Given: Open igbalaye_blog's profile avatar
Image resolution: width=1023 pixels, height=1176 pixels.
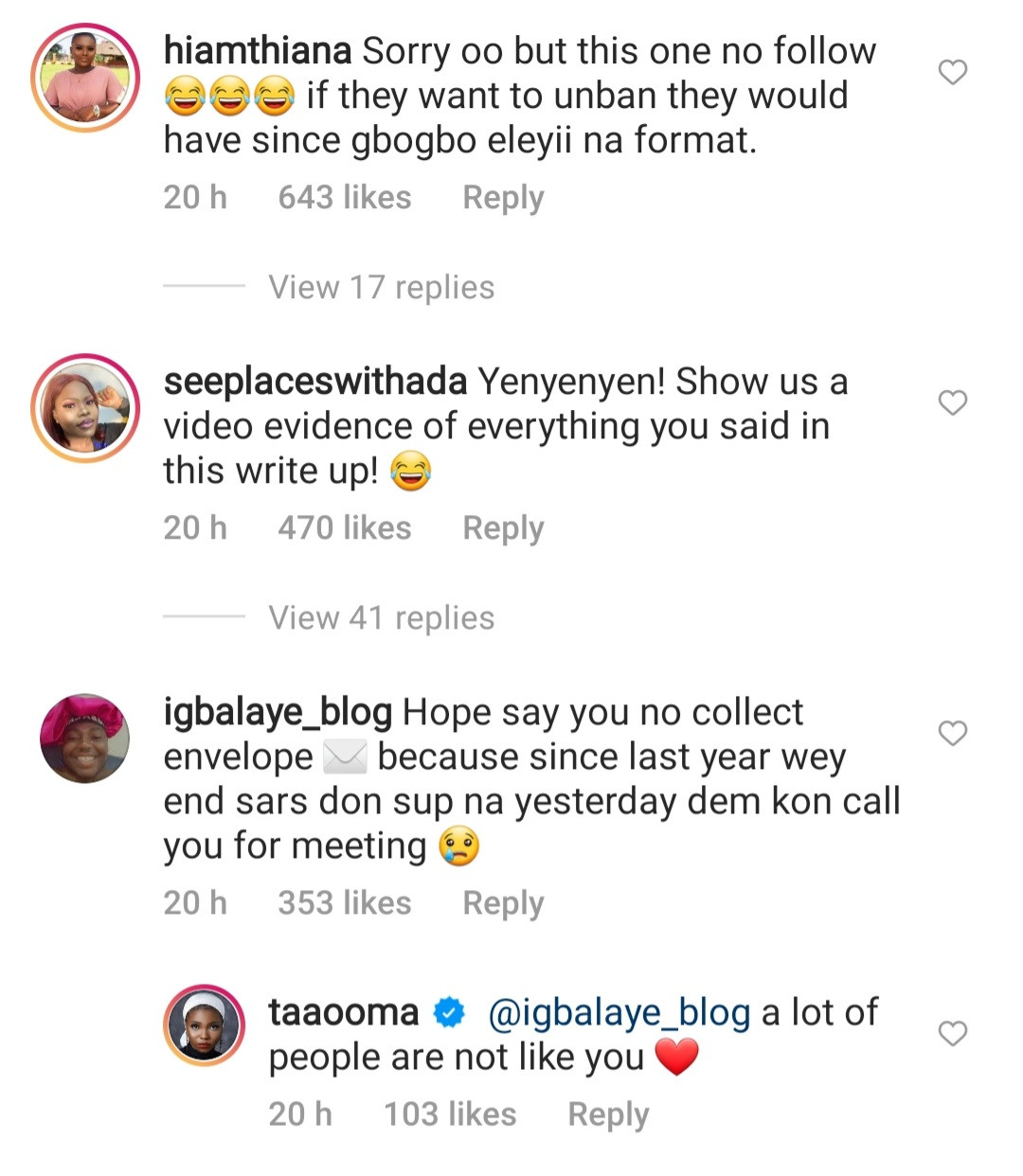Looking at the screenshot, I should pyautogui.click(x=85, y=739).
